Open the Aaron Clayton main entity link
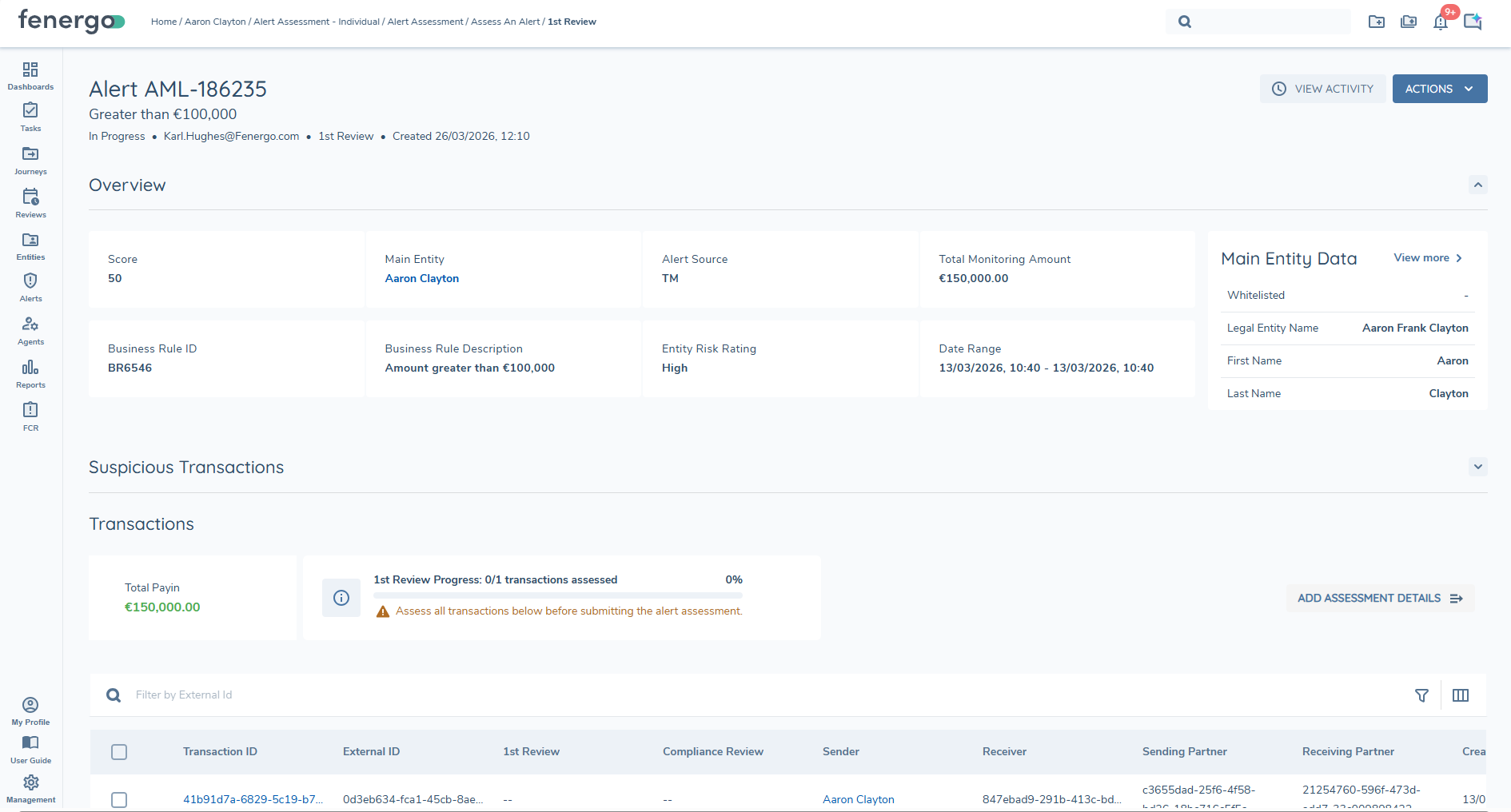The width and height of the screenshot is (1511, 812). coord(421,278)
